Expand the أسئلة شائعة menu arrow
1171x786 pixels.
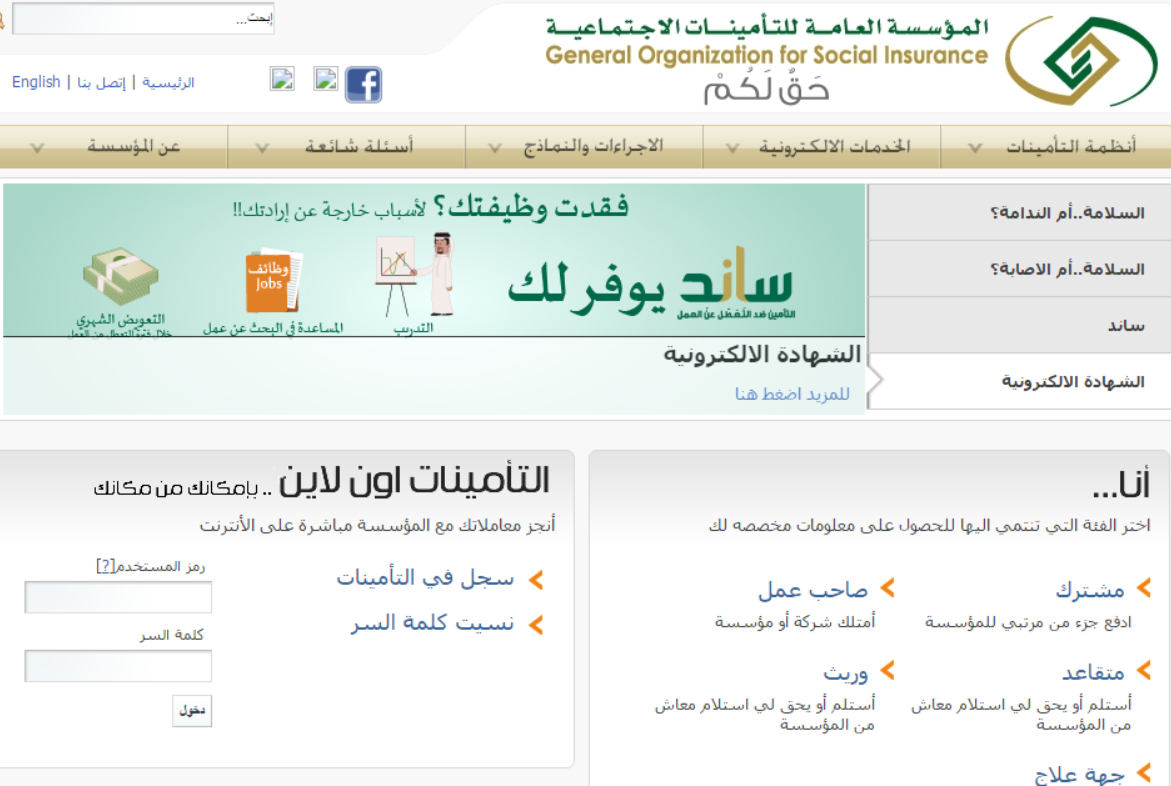(261, 148)
